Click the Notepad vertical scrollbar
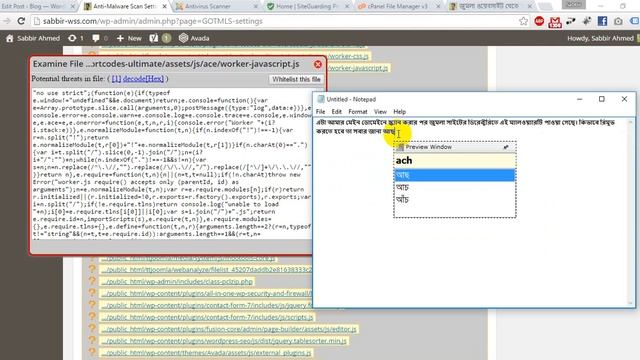Screen dimensions: 640x360 click(631, 212)
